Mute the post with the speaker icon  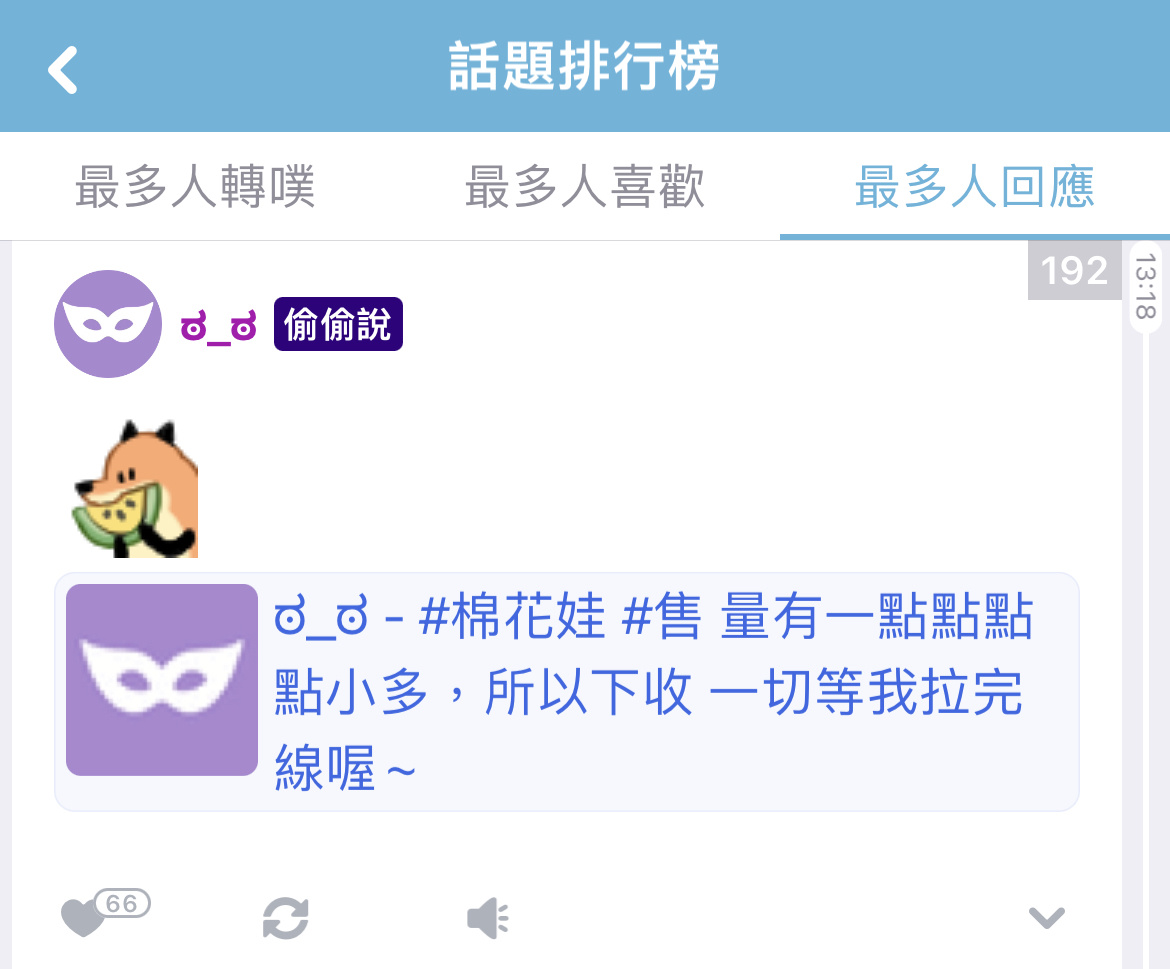click(x=488, y=918)
